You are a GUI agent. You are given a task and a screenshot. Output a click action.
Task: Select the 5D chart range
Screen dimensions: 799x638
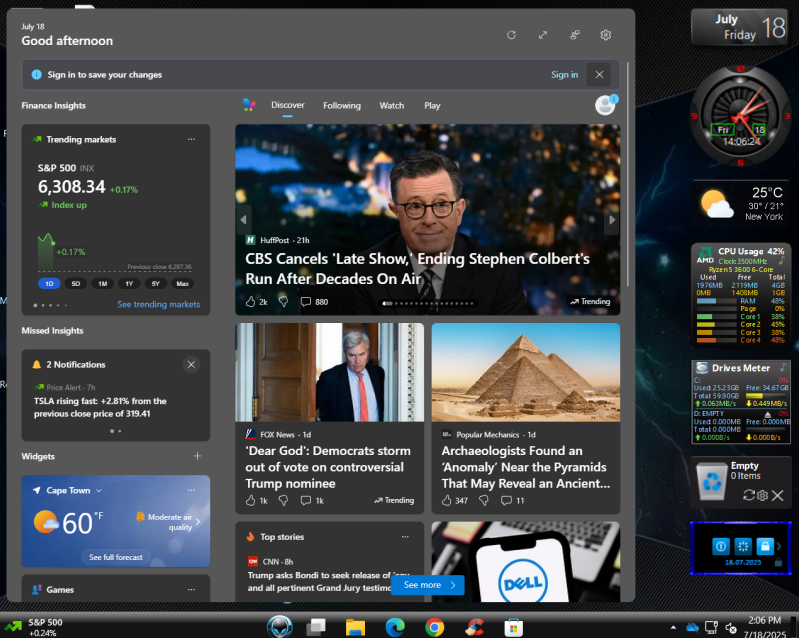tap(76, 284)
